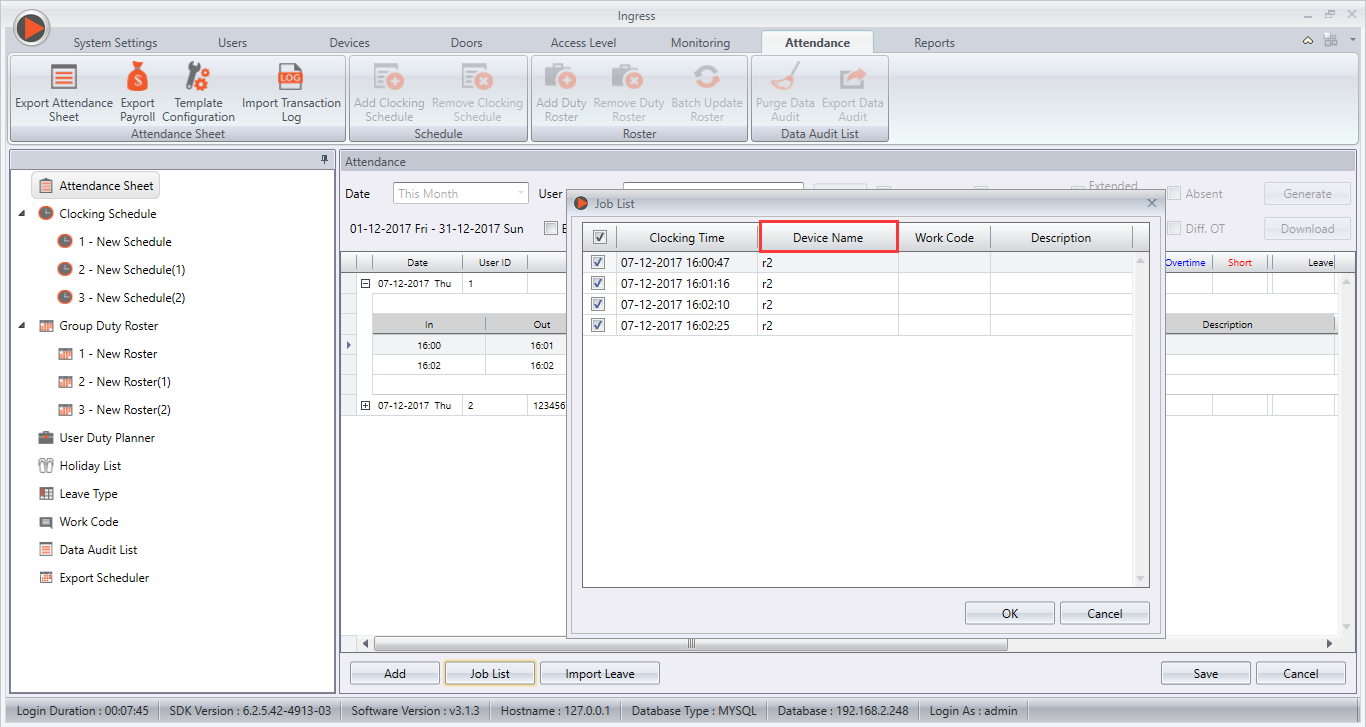Click the Job List button
1366x727 pixels.
[490, 674]
